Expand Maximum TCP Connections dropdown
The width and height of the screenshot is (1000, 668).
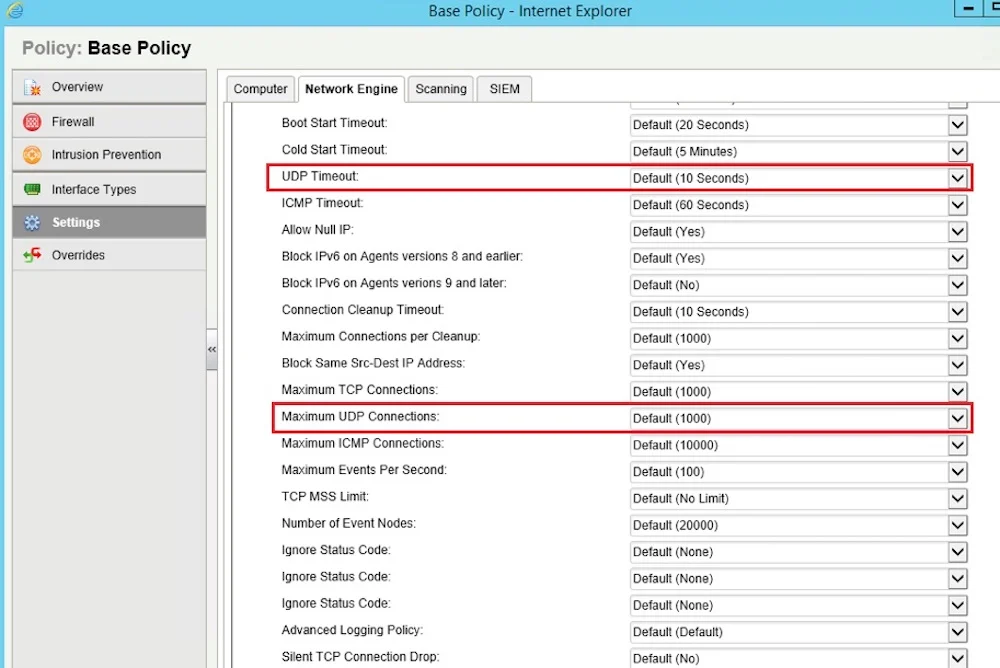click(798, 392)
